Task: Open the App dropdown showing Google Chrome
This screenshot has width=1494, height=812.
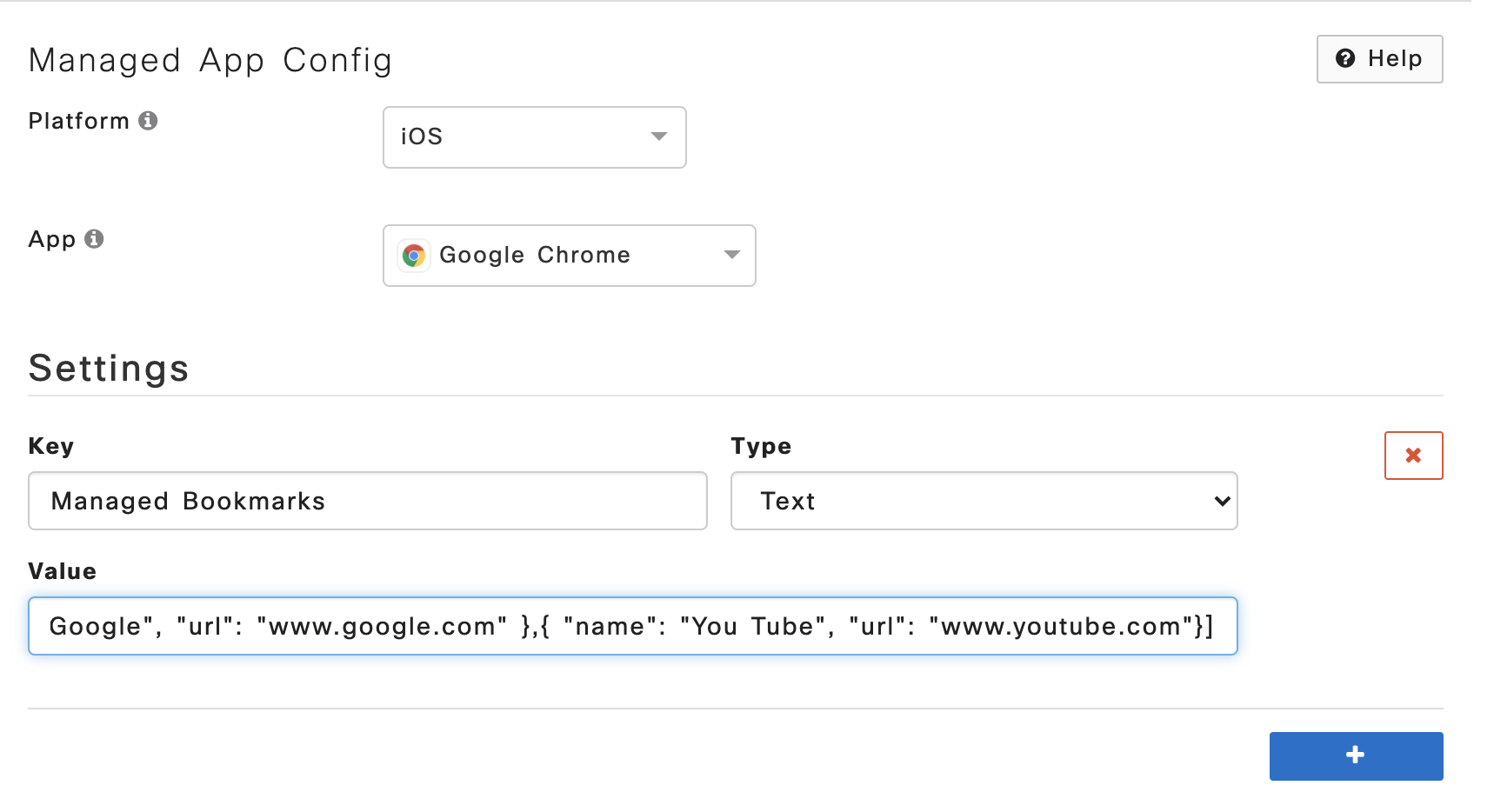Action: tap(569, 255)
